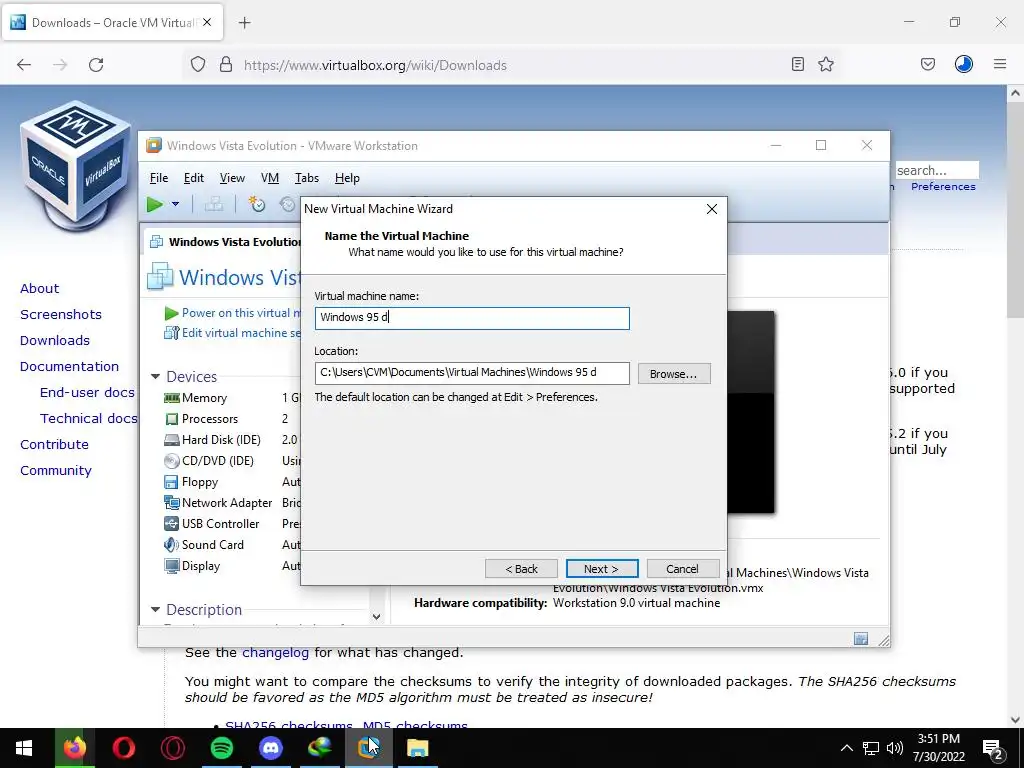1024x768 pixels.
Task: Open Opera GX from the taskbar
Action: [x=172, y=748]
